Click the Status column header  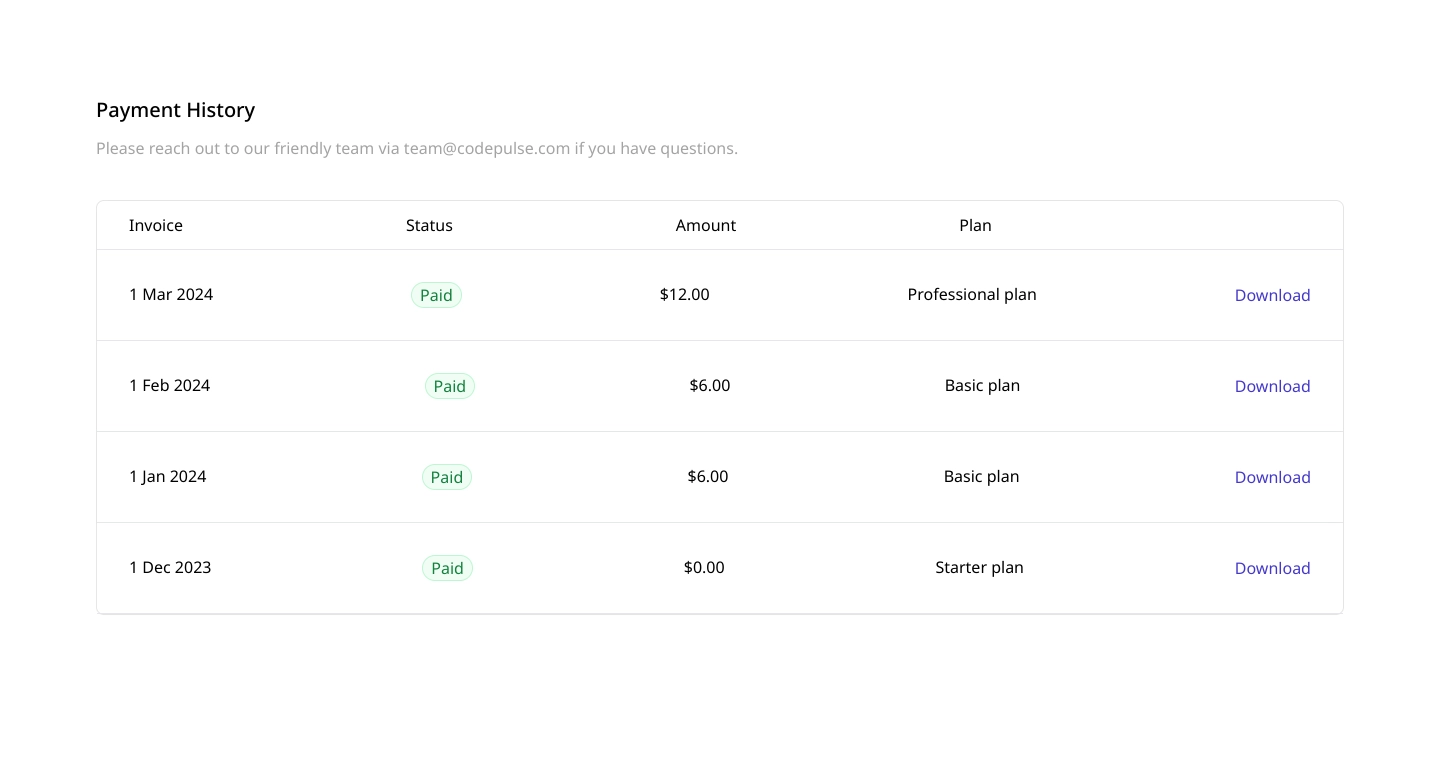point(429,225)
